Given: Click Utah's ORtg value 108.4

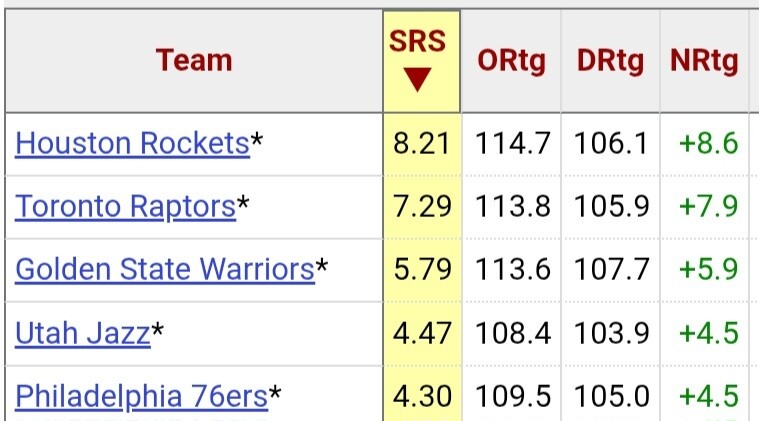Looking at the screenshot, I should [513, 333].
